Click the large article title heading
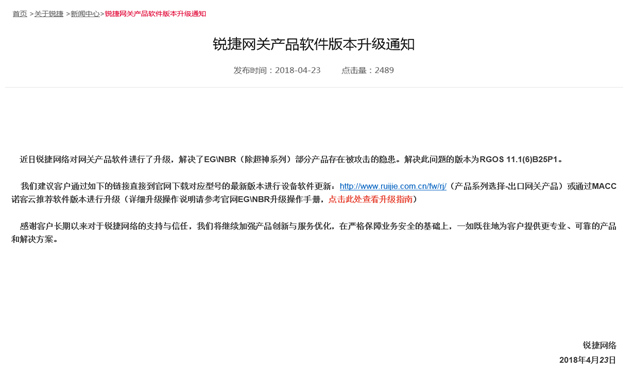The width and height of the screenshot is (635, 373). point(314,44)
